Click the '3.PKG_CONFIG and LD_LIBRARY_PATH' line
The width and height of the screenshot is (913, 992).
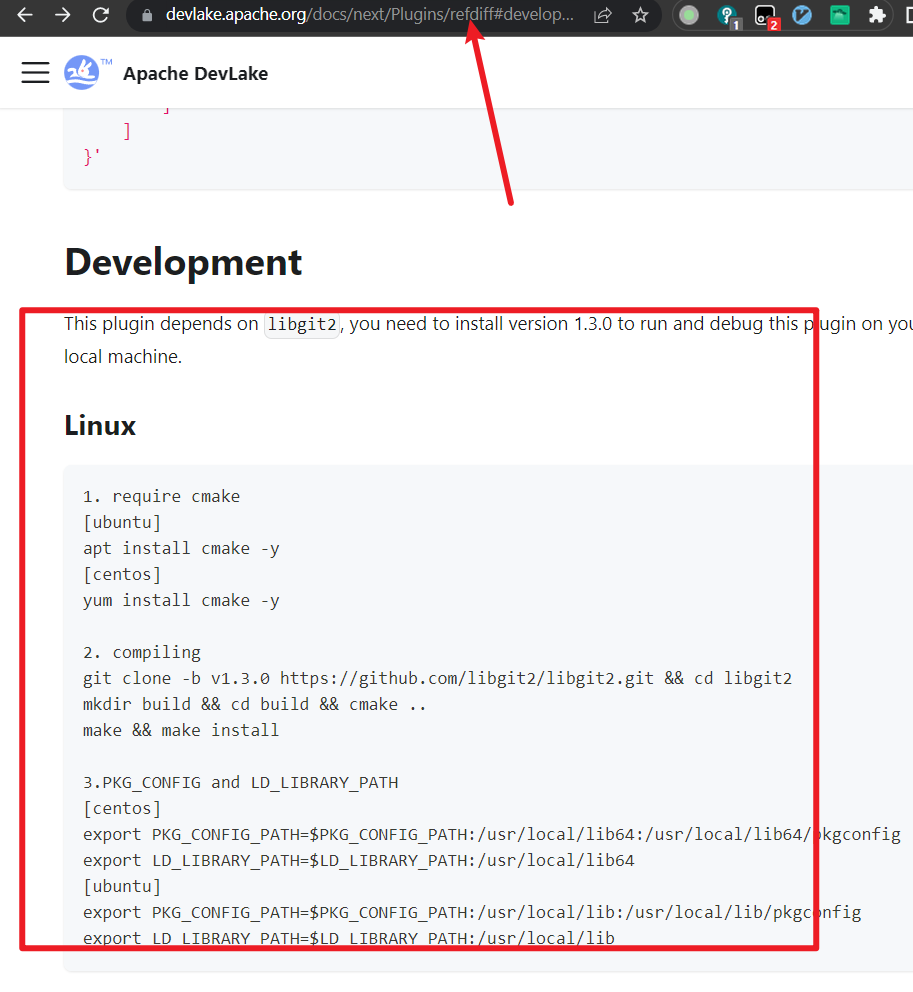click(x=240, y=783)
